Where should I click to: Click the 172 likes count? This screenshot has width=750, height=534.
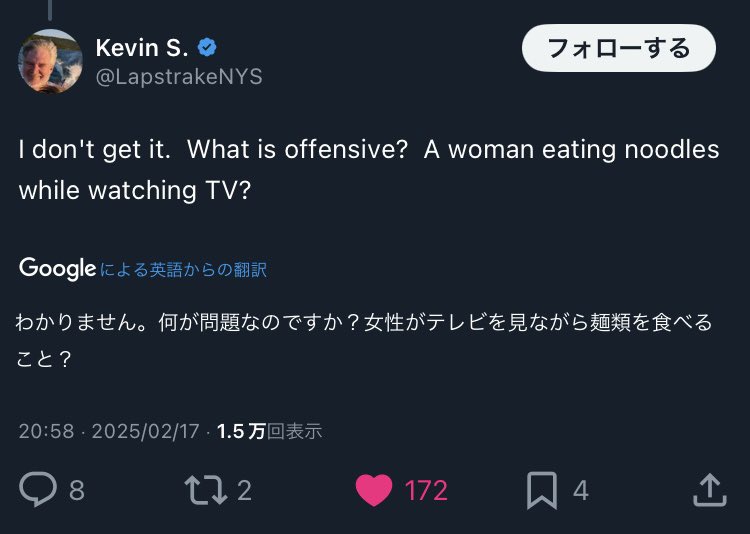coord(426,490)
